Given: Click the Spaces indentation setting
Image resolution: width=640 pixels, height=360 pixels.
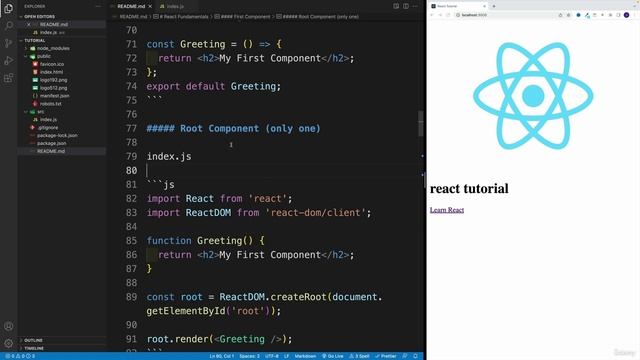Looking at the screenshot, I should pos(249,356).
